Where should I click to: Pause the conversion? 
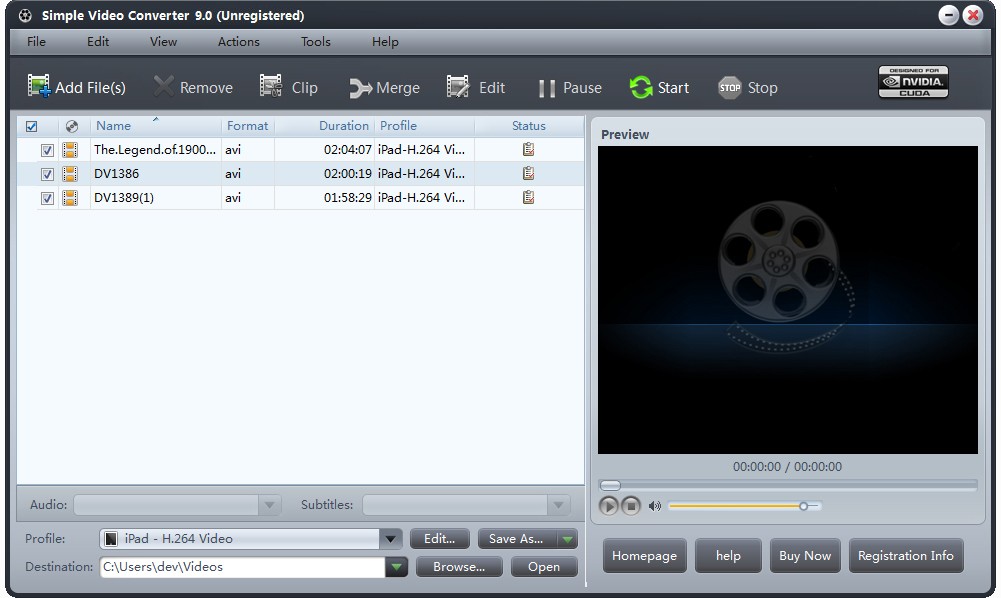[x=569, y=87]
